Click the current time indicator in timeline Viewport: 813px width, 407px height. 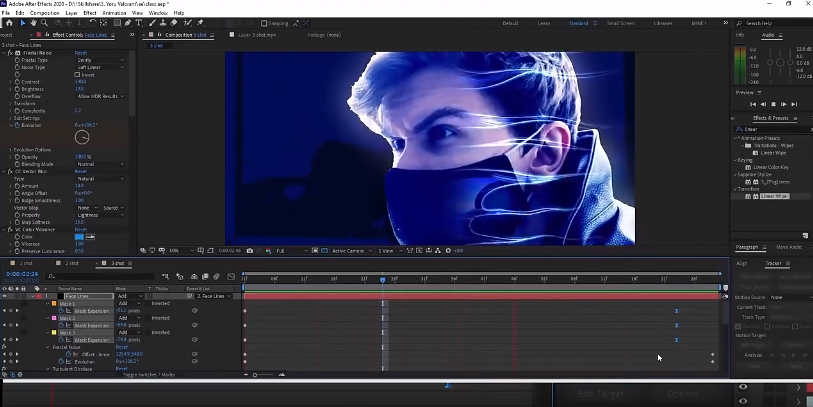(382, 280)
